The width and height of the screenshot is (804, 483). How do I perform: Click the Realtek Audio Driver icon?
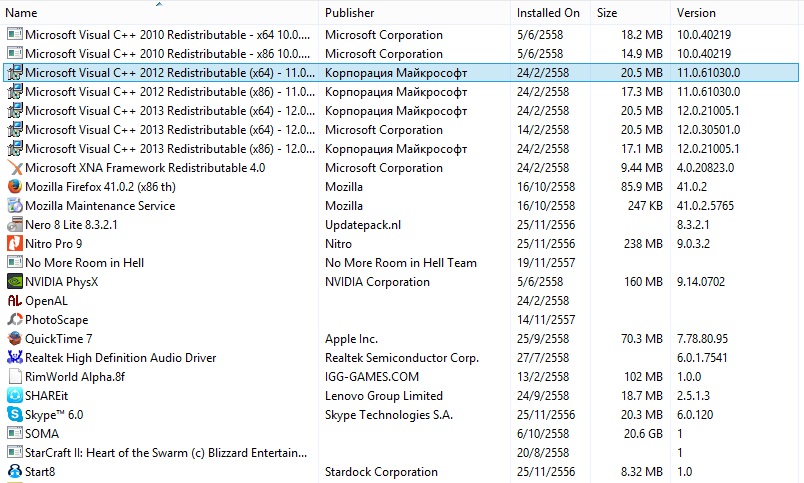coord(15,357)
